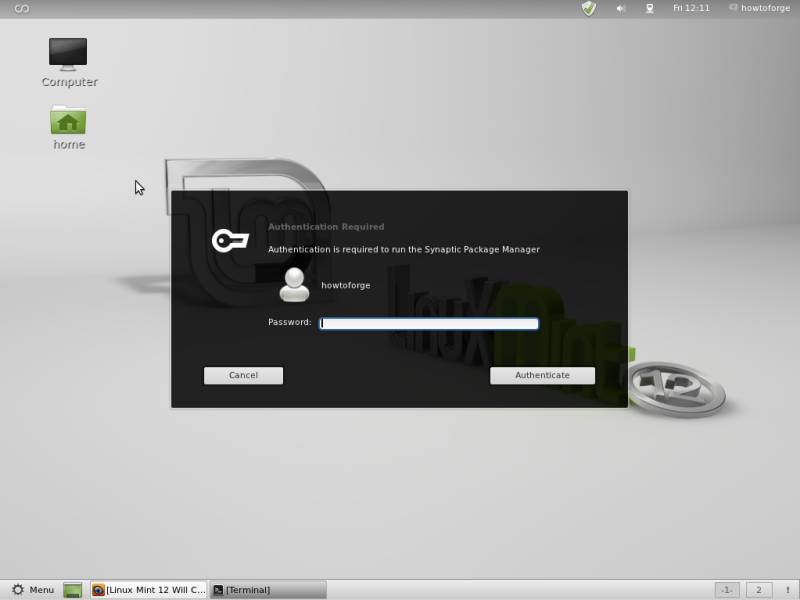Click the howtoforge user avatar
This screenshot has width=800, height=600.
(x=294, y=285)
